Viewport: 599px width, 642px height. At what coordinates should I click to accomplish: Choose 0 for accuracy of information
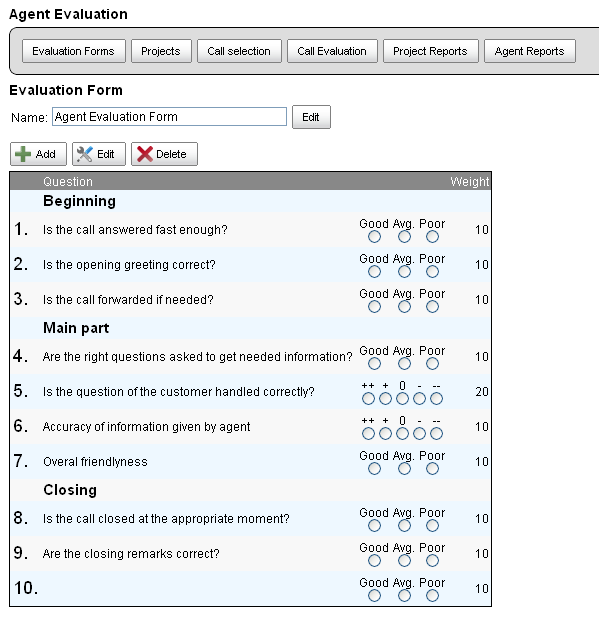point(402,434)
